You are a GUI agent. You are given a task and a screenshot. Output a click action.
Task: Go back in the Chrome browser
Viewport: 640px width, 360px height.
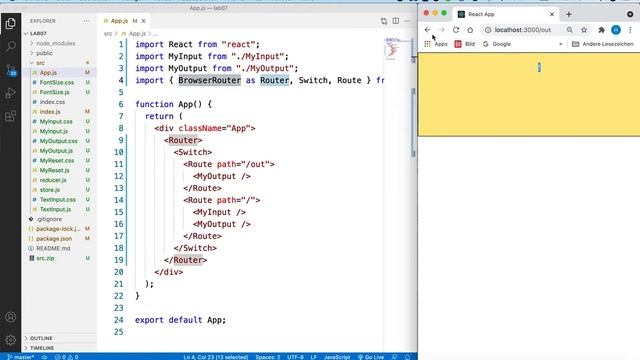(x=427, y=30)
